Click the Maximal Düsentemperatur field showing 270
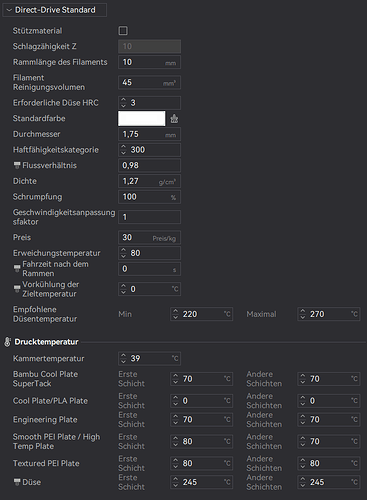Image resolution: width=367 pixels, height=500 pixels. coord(329,314)
